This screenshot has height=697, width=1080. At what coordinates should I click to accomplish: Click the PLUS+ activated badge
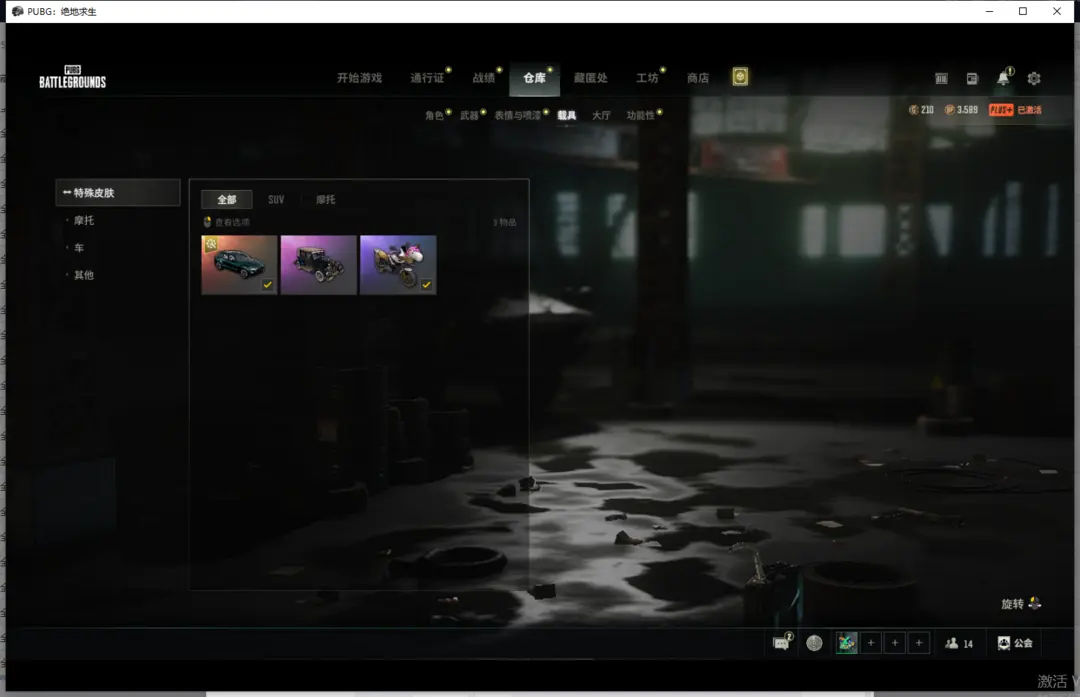tap(1015, 110)
